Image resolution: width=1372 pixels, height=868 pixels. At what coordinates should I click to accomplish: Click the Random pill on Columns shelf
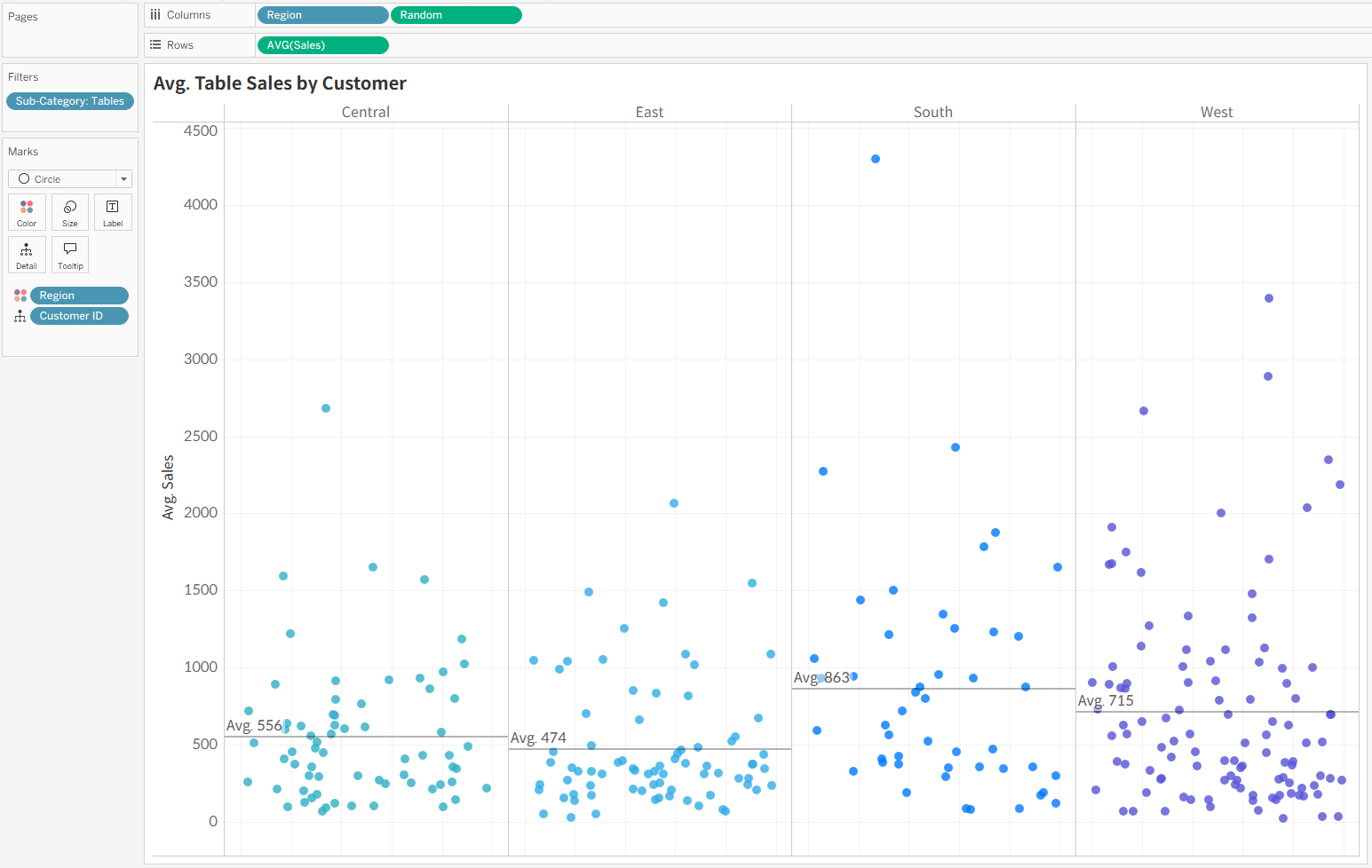coord(456,15)
